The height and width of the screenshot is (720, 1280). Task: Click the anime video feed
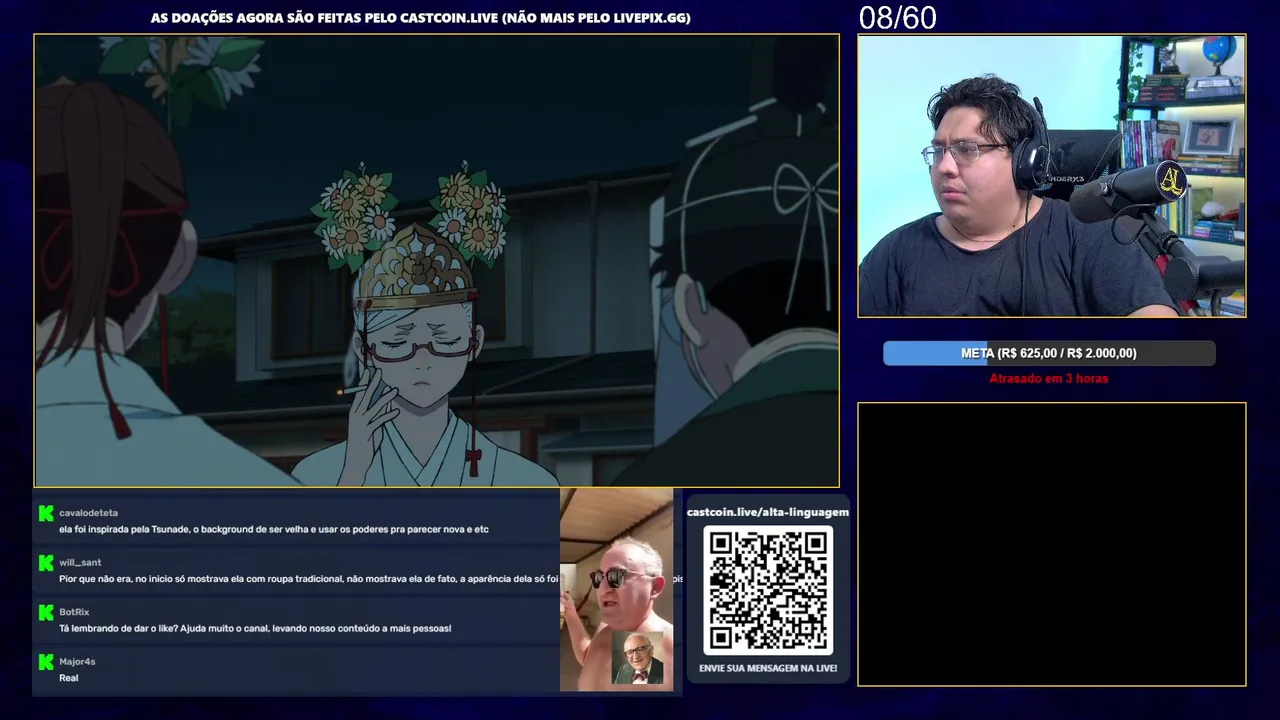point(437,261)
